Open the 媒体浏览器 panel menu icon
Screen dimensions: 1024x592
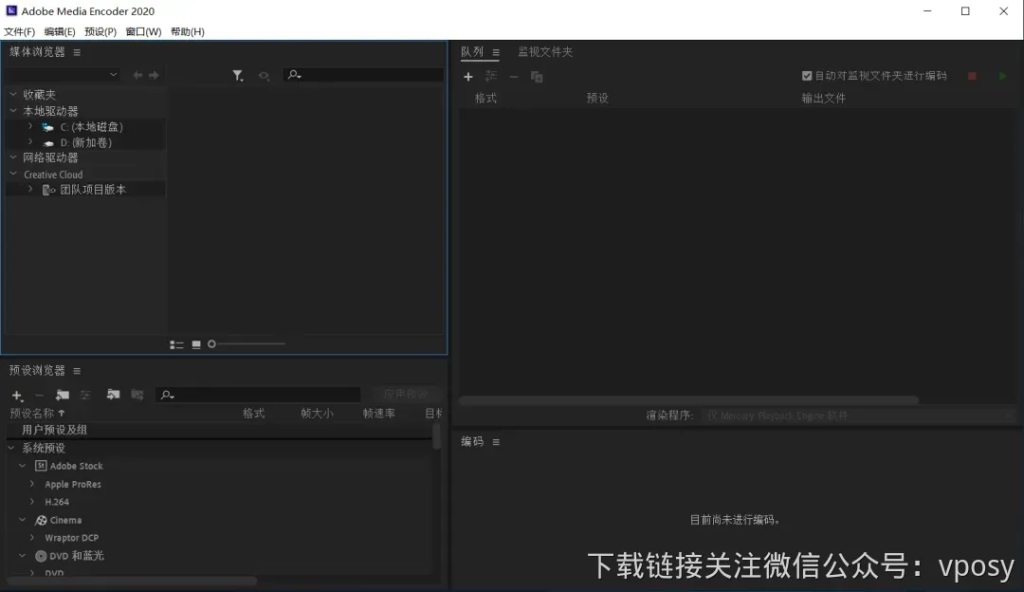click(x=77, y=52)
